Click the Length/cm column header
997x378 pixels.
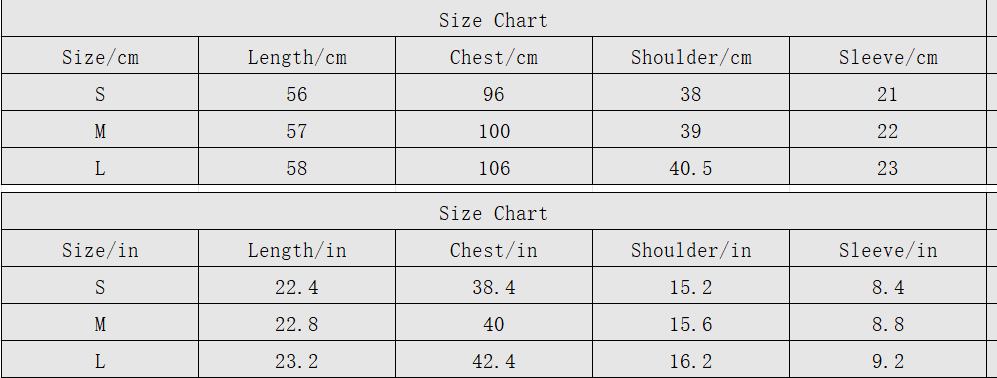[x=297, y=55]
